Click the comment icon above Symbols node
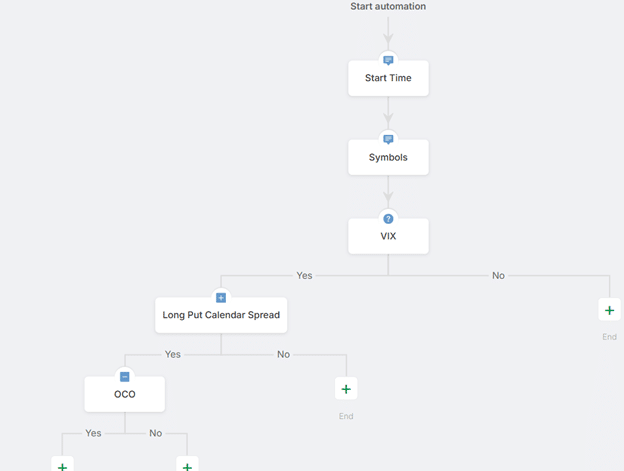This screenshot has height=471, width=624. point(388,139)
